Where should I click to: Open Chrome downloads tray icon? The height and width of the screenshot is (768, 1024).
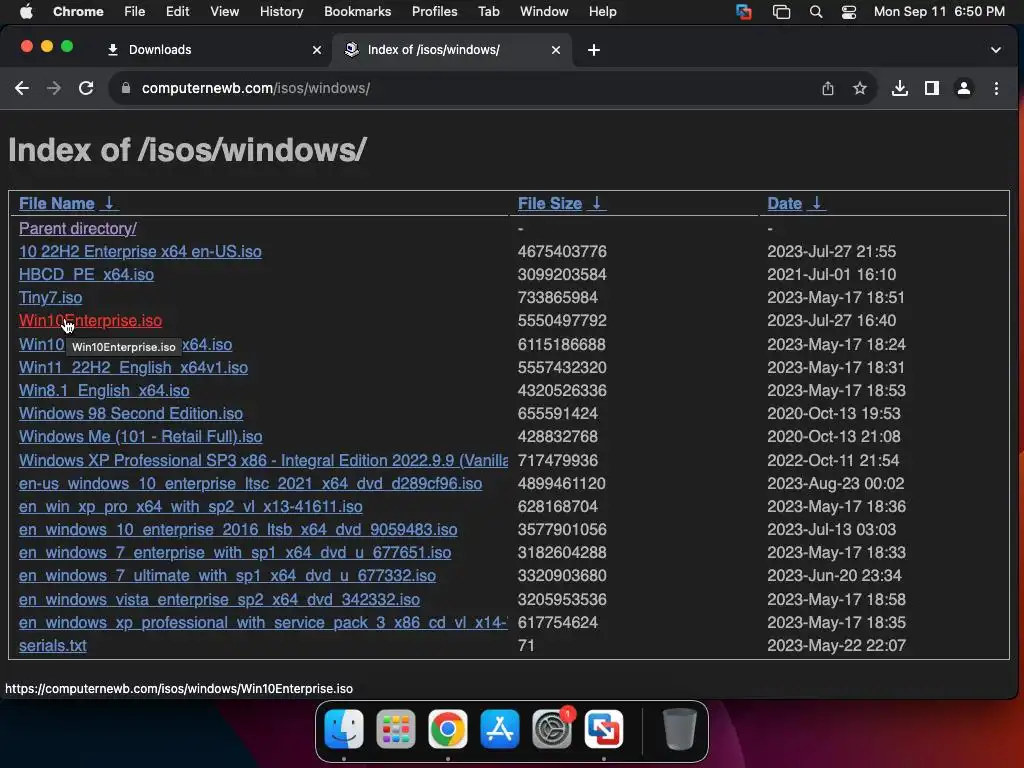899,88
